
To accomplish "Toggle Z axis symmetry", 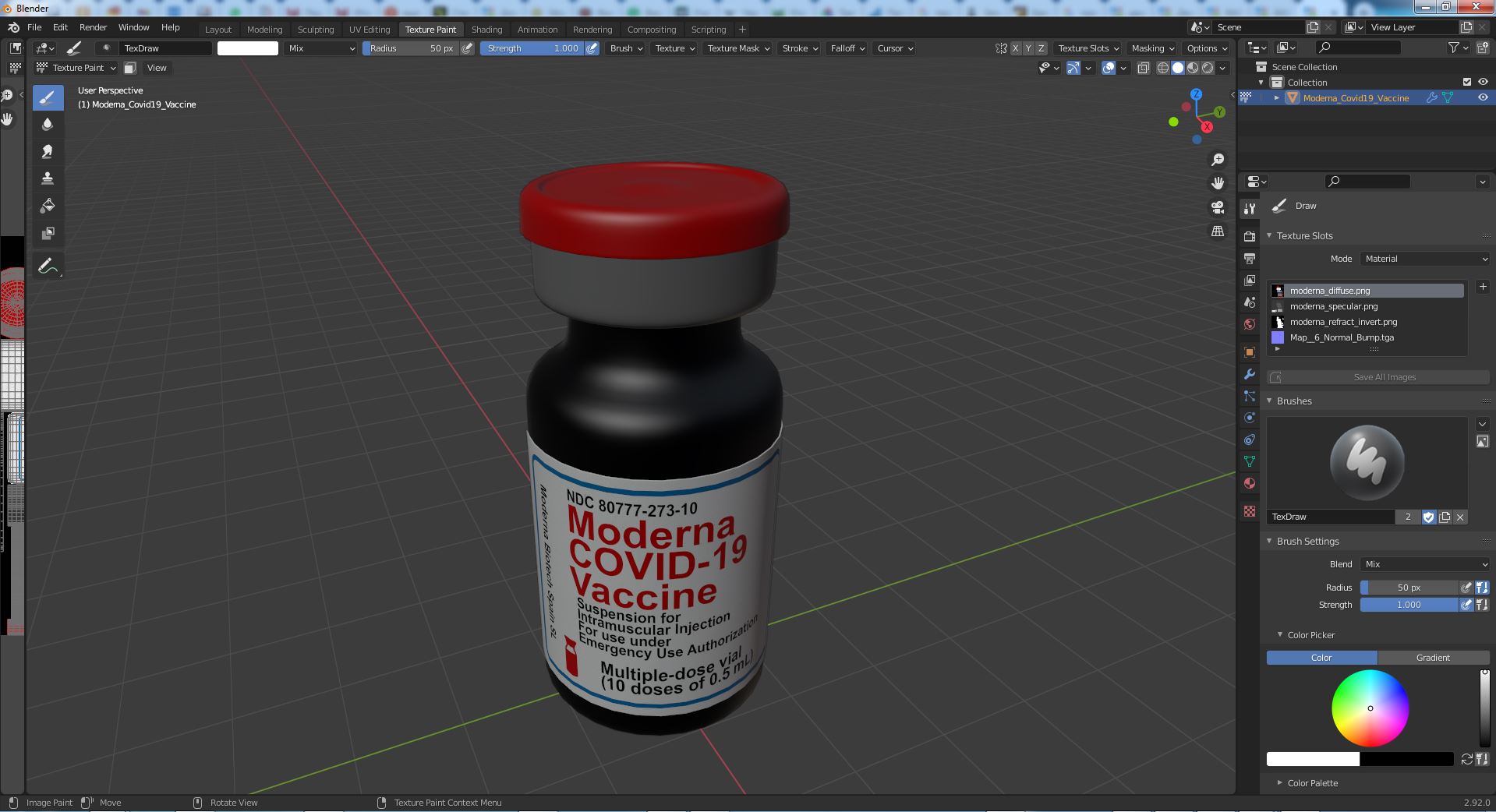I will pyautogui.click(x=1041, y=48).
